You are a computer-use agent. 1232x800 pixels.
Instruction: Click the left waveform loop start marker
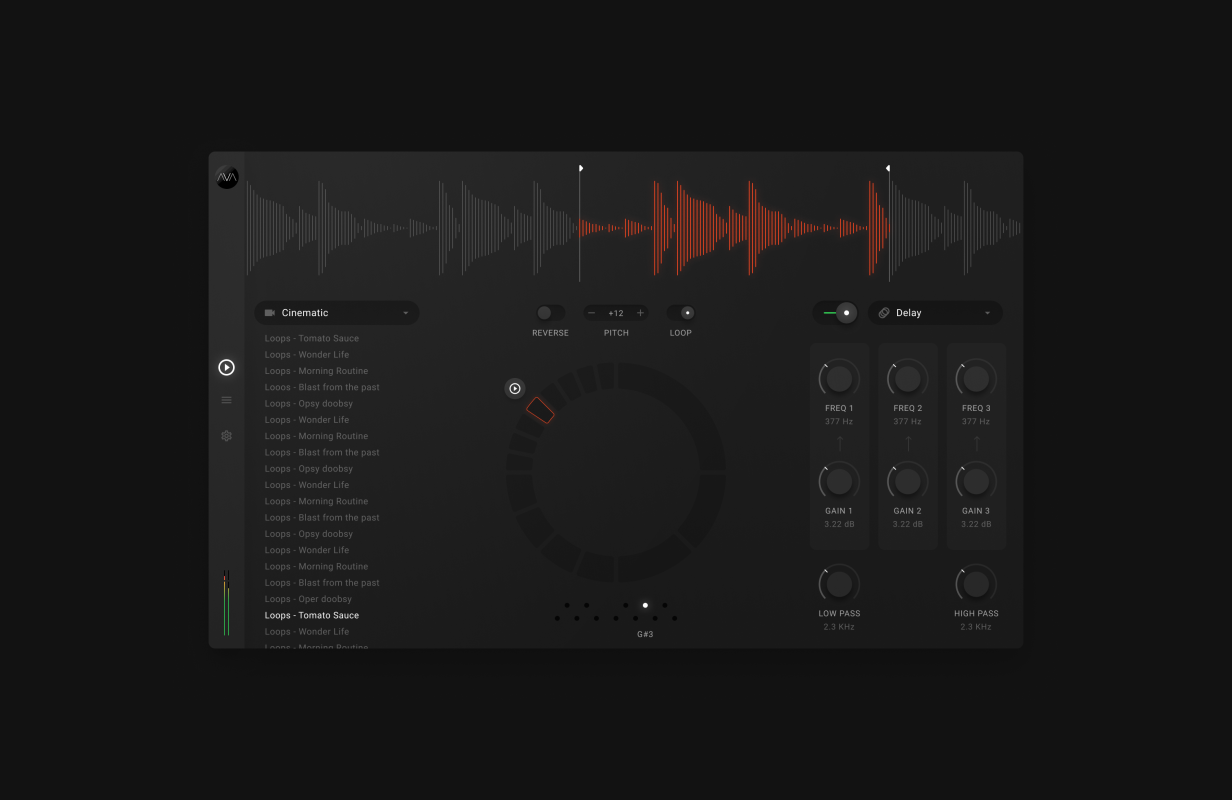(580, 169)
